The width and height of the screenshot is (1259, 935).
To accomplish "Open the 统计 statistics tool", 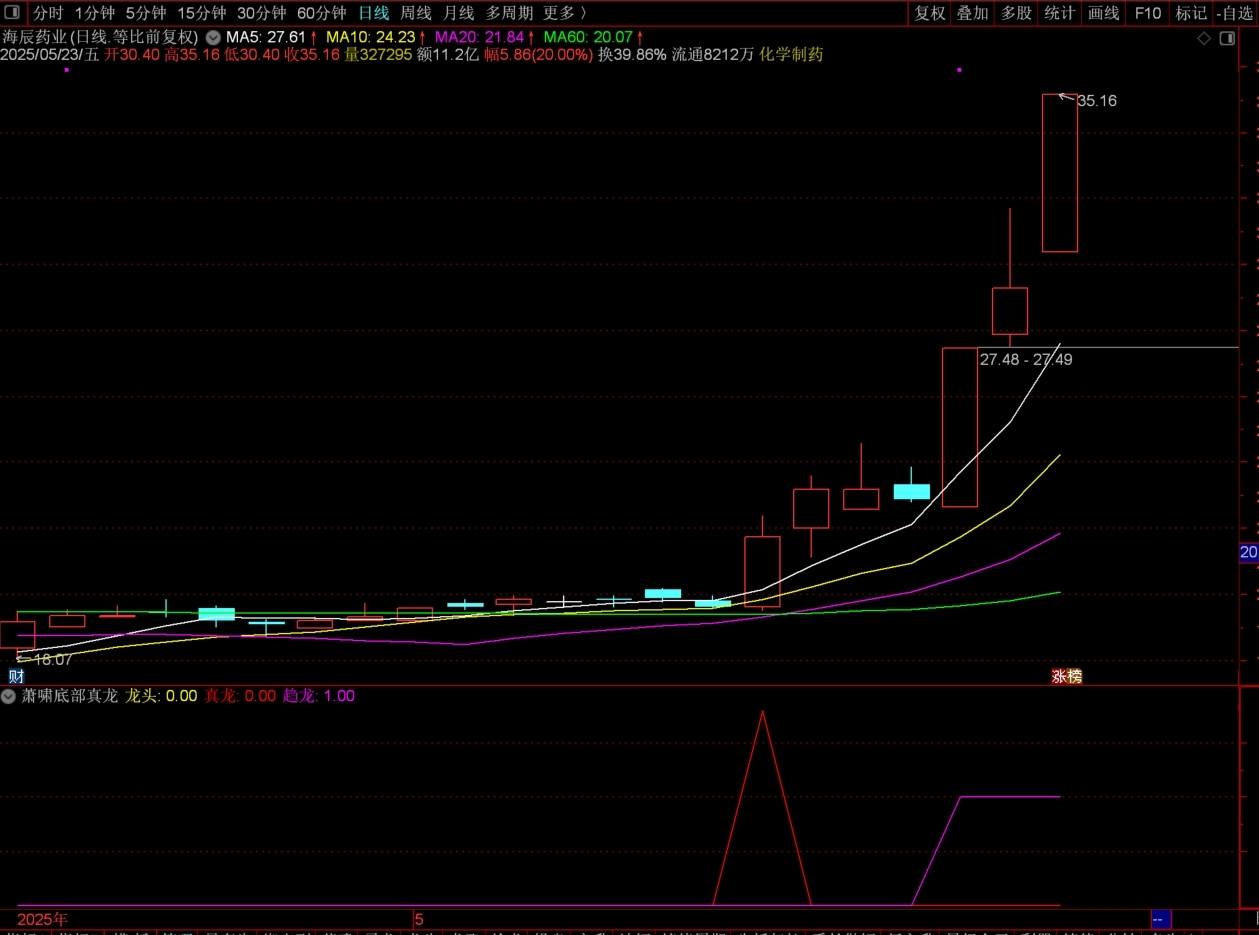I will tap(1059, 13).
